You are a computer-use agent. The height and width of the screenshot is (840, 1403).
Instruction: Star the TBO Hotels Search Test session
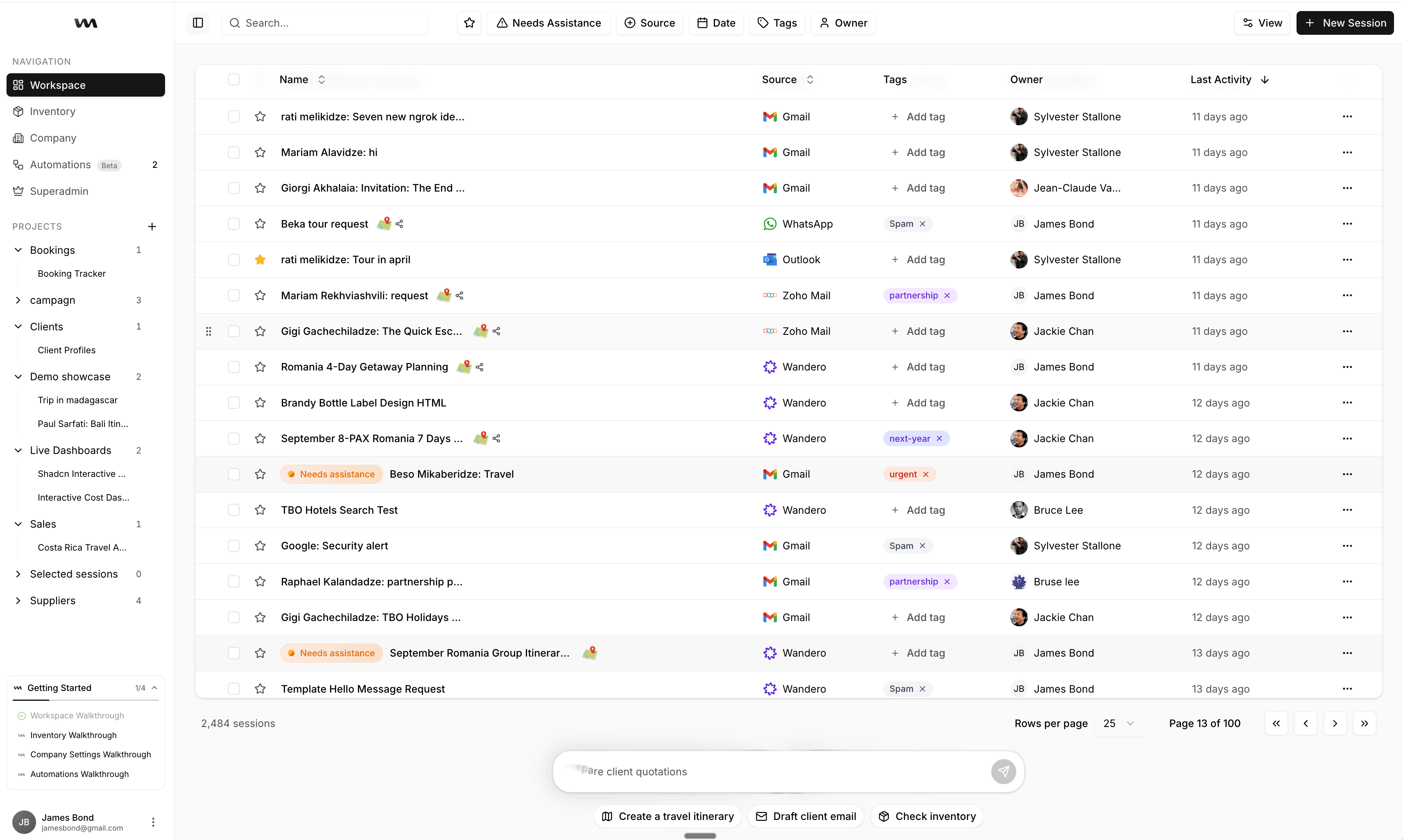click(260, 510)
